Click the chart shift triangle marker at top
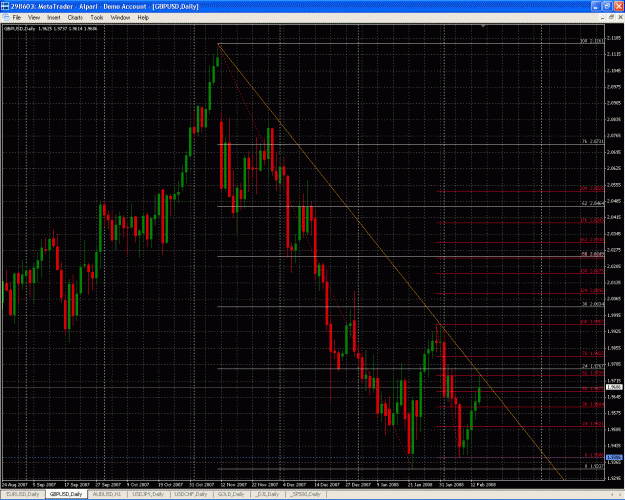 pyautogui.click(x=483, y=26)
